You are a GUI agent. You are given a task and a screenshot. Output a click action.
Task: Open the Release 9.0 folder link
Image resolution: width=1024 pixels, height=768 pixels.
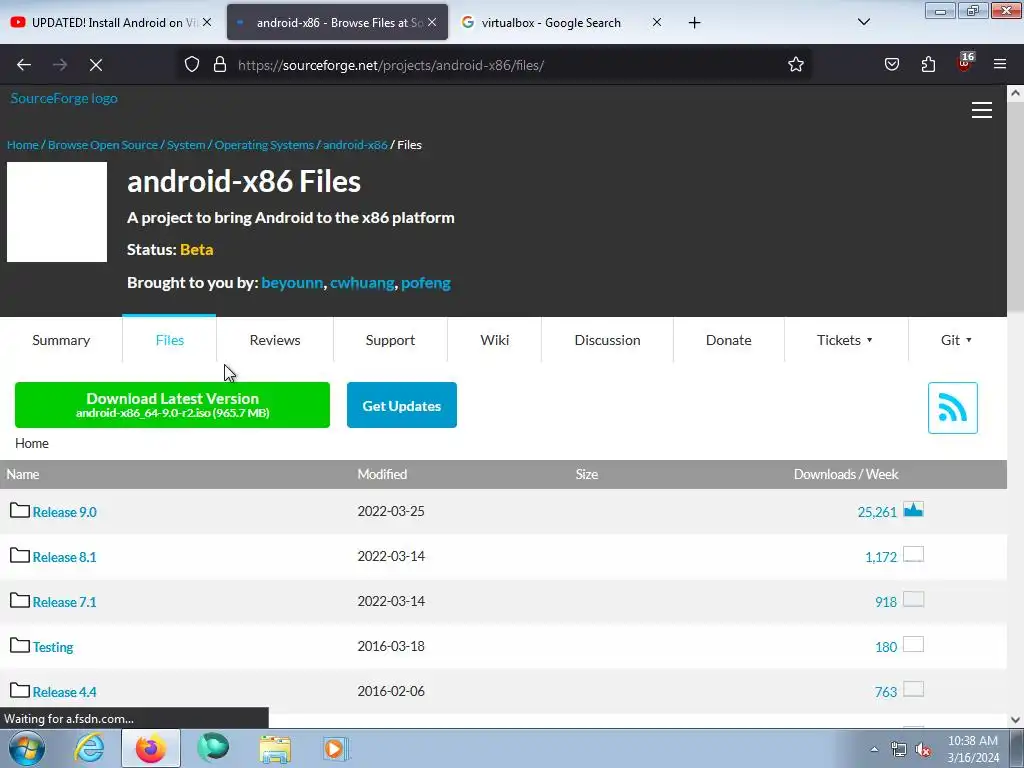click(65, 512)
